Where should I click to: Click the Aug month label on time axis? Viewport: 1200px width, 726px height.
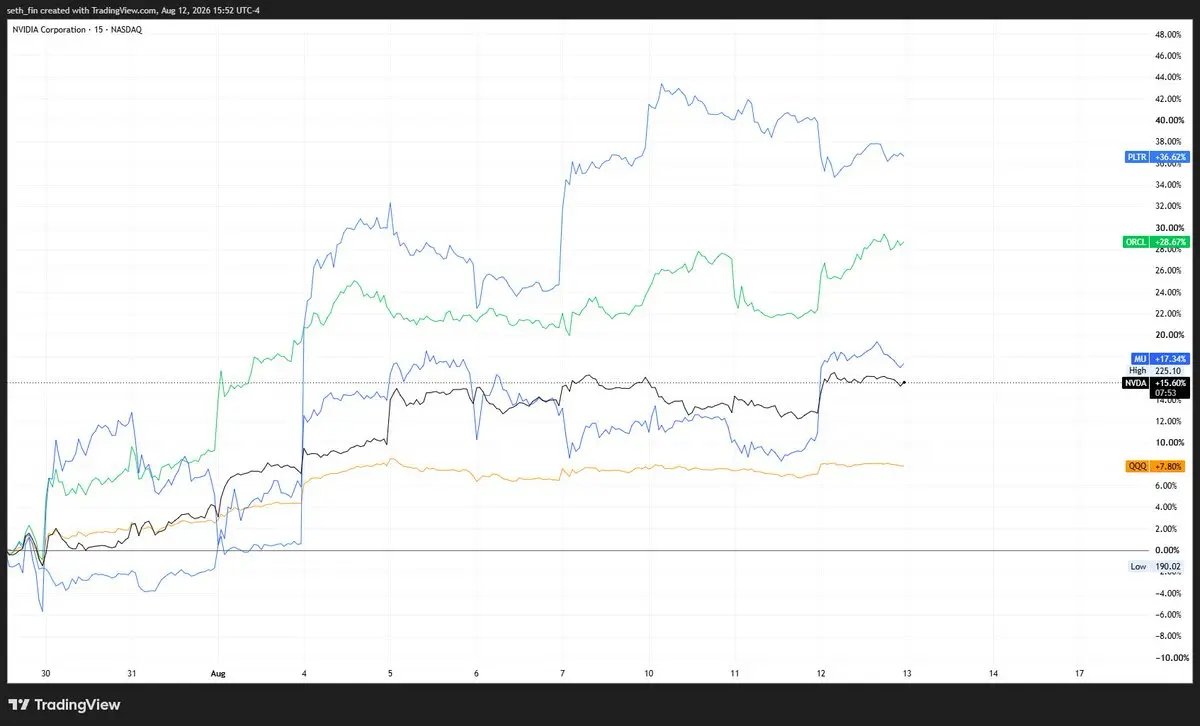218,674
